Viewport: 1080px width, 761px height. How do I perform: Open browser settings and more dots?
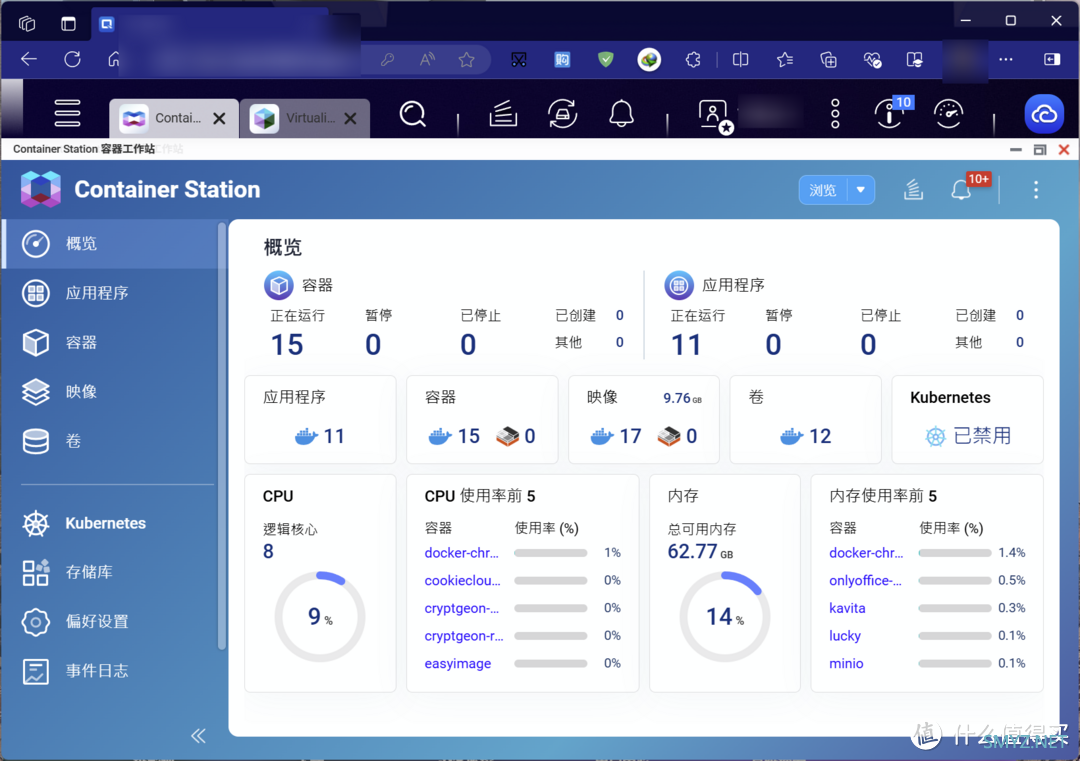(x=1006, y=60)
